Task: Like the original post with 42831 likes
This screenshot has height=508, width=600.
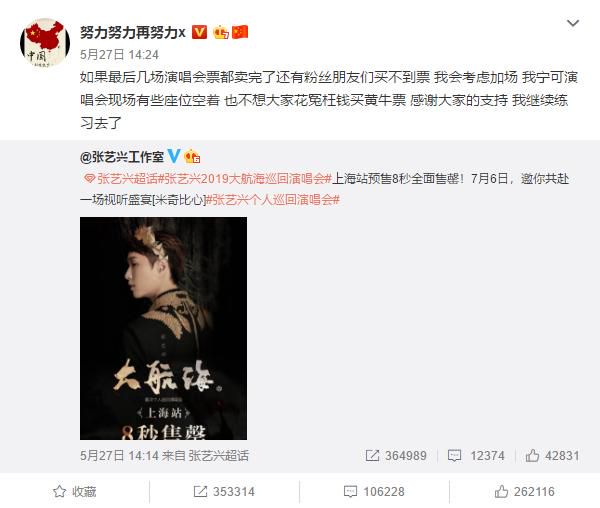Action: tap(552, 456)
